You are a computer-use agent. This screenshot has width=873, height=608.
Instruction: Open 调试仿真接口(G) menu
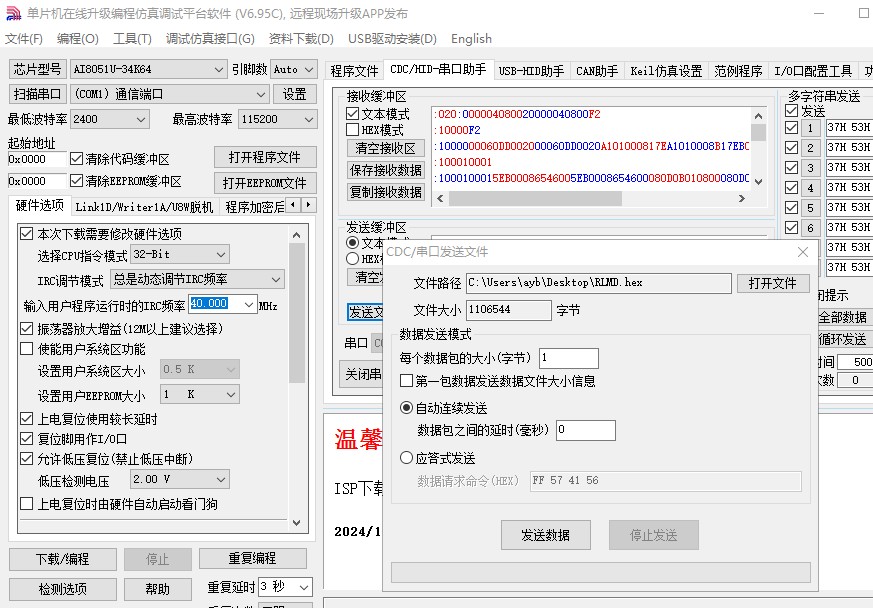point(210,38)
